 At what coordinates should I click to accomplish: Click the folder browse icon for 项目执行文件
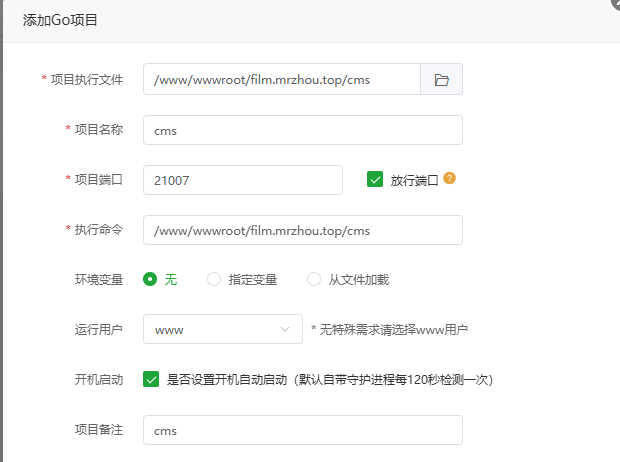pyautogui.click(x=441, y=80)
